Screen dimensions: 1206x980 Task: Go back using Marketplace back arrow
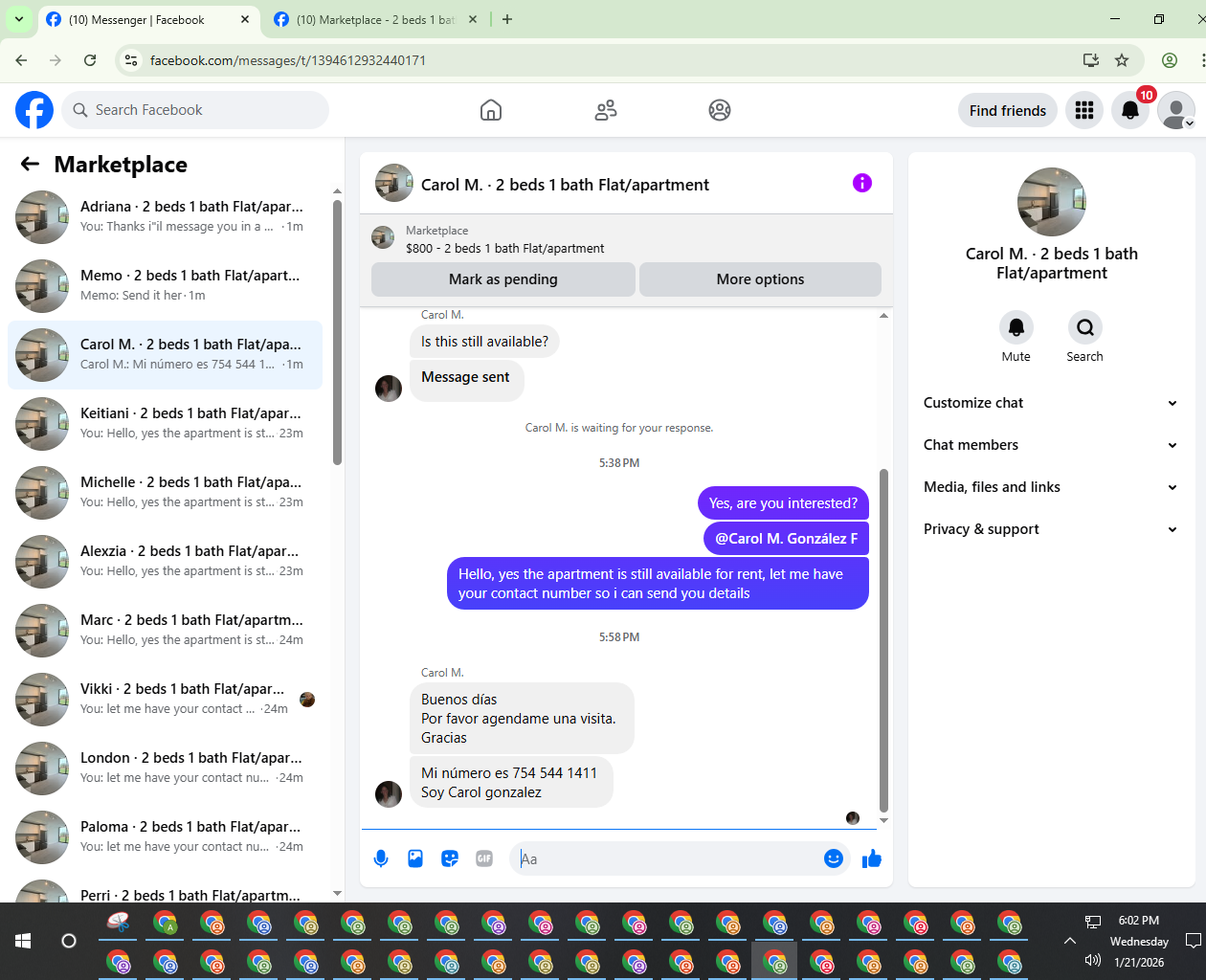[x=30, y=164]
